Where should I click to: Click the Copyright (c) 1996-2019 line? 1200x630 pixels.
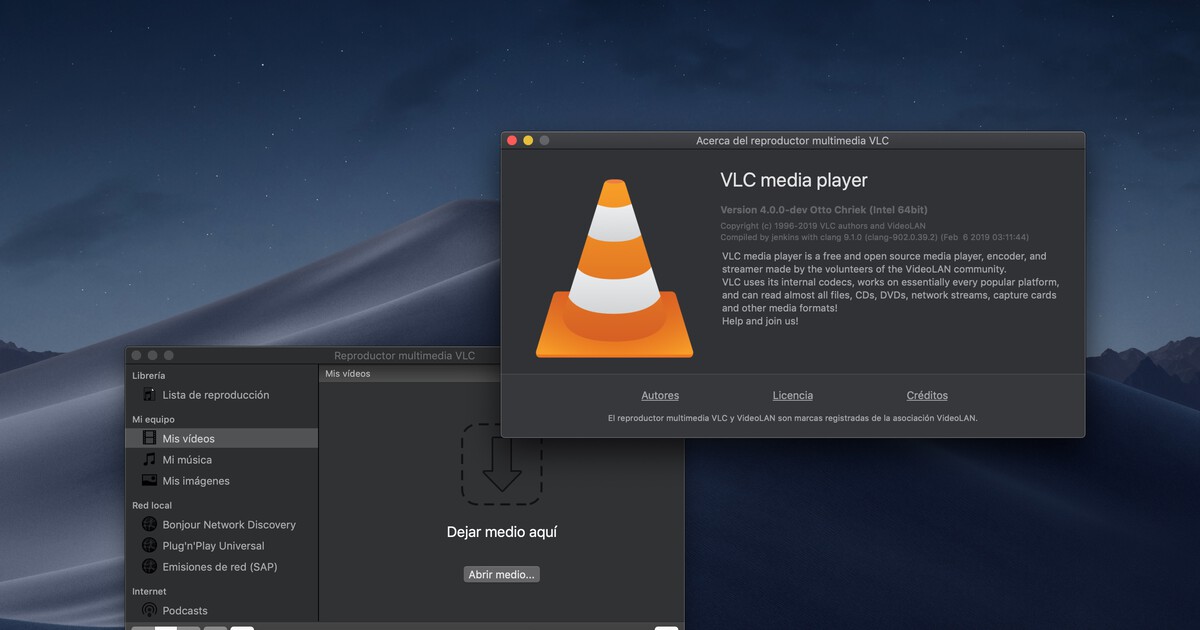point(823,226)
